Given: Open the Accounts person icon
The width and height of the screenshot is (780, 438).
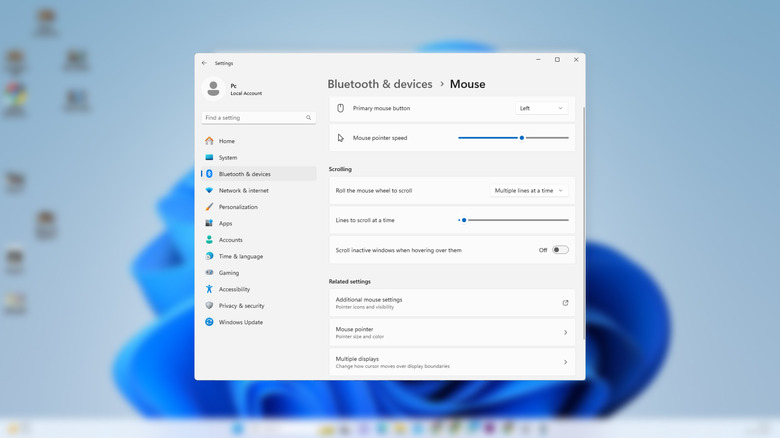Looking at the screenshot, I should [x=209, y=240].
